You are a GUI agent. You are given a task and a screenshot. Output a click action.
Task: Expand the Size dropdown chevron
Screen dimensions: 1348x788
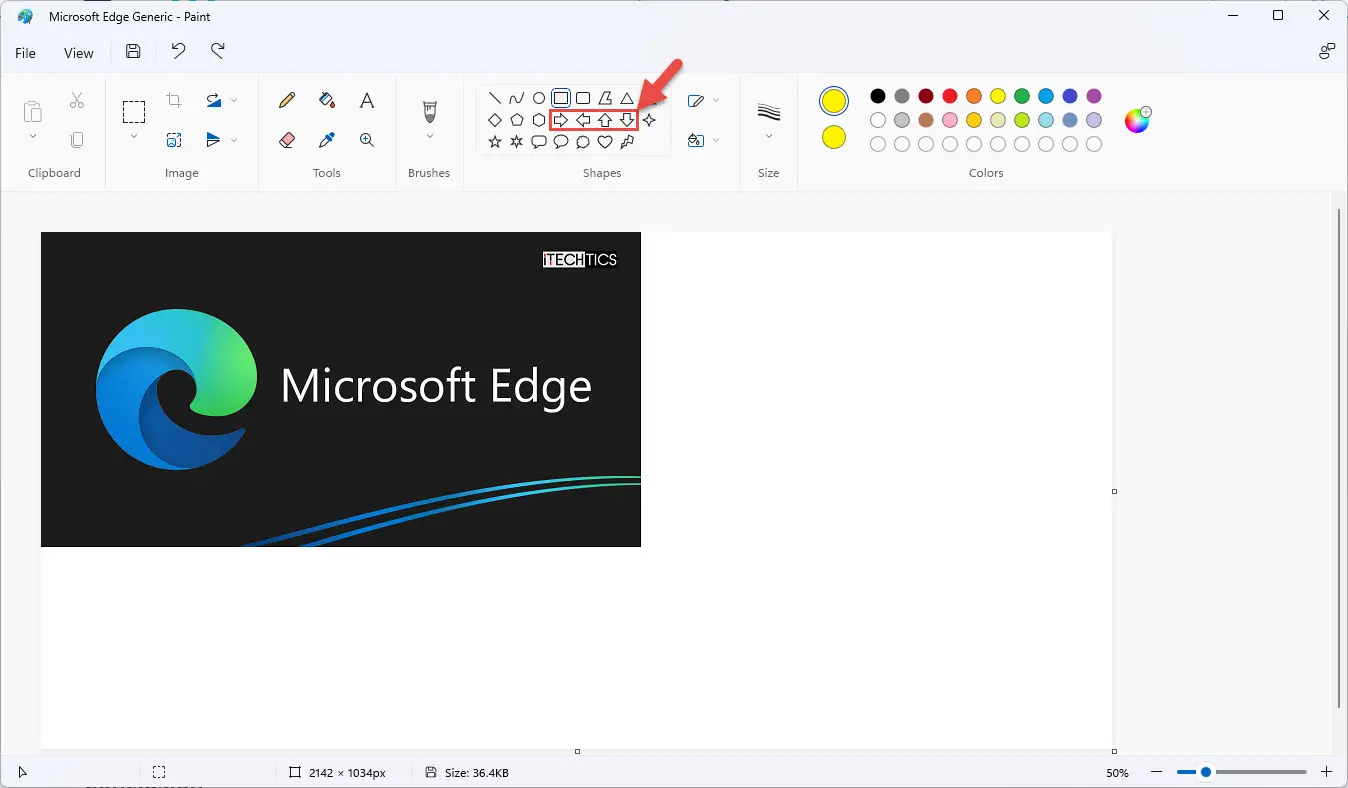(x=768, y=137)
